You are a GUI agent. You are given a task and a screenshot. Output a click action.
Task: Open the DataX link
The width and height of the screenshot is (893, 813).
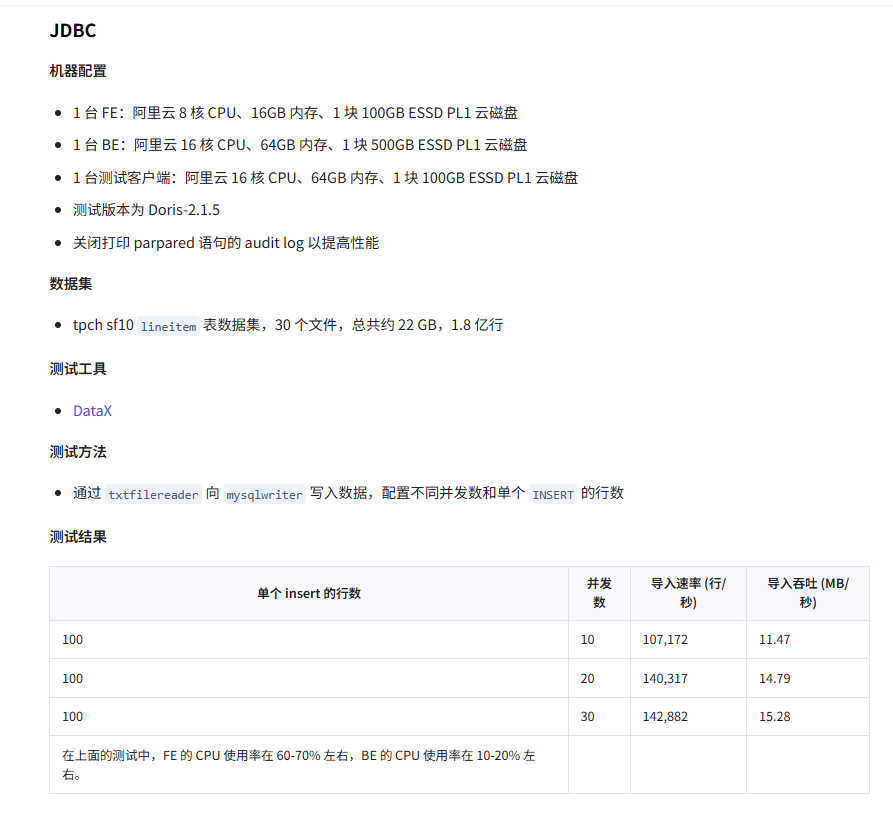coord(92,411)
